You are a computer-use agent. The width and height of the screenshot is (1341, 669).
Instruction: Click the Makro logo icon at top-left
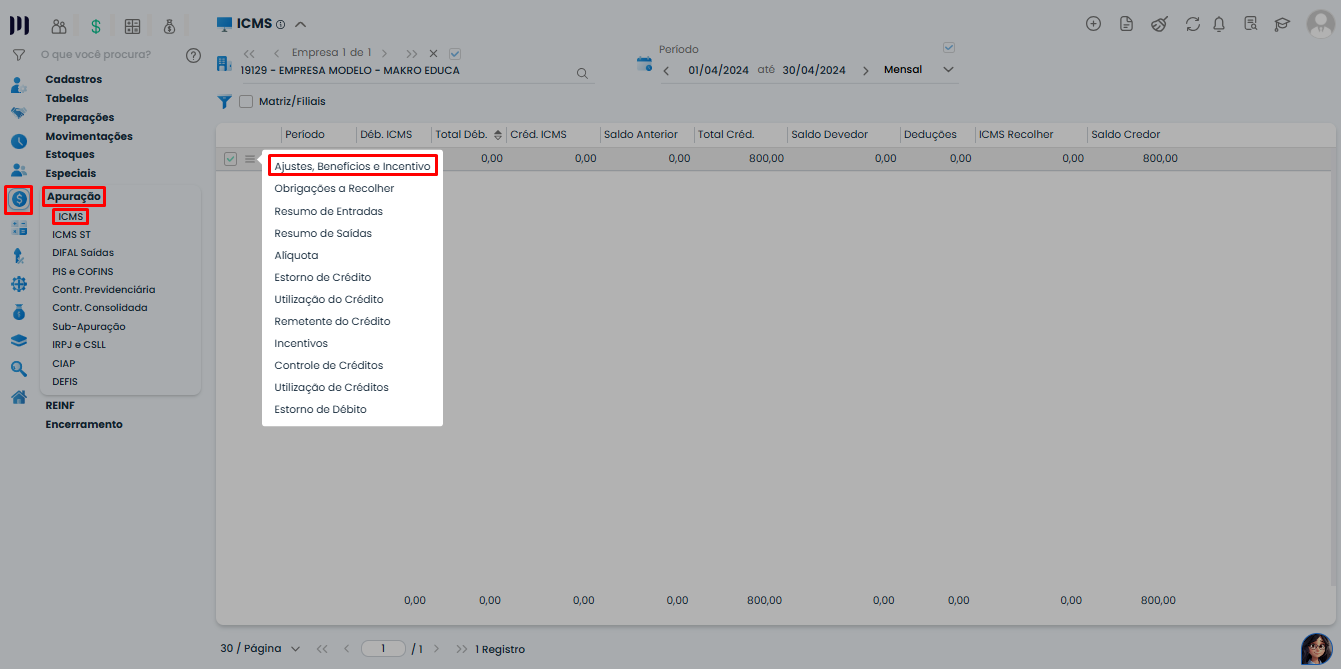coord(18,25)
